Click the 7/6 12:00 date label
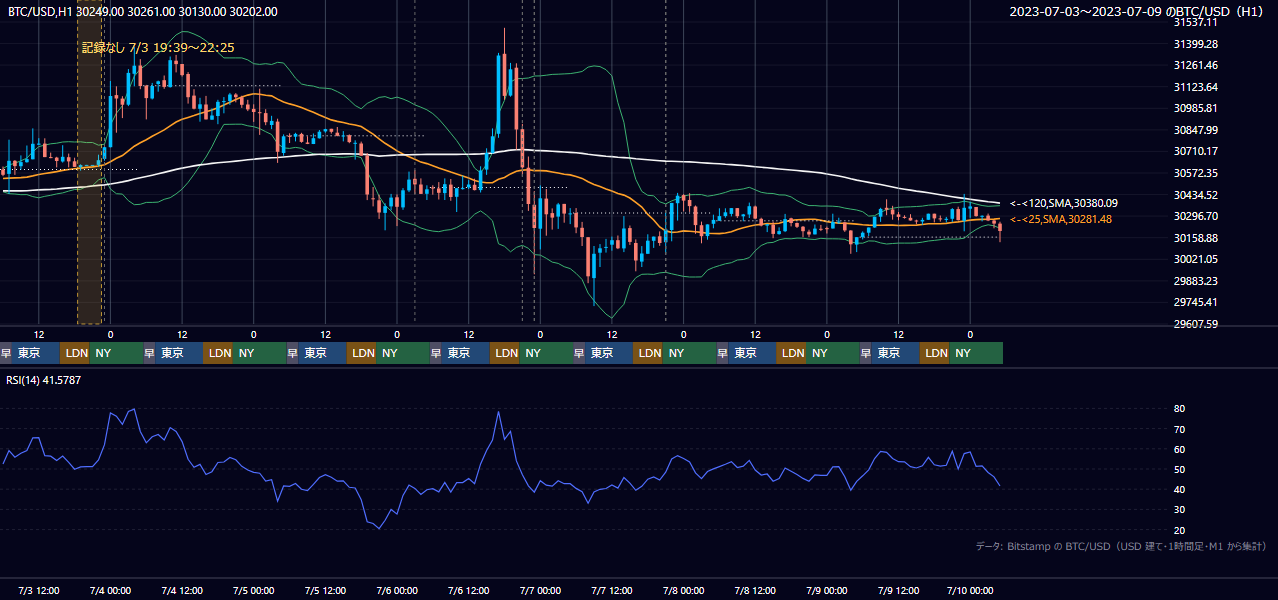Screen dimensions: 1278x600 coord(468,590)
